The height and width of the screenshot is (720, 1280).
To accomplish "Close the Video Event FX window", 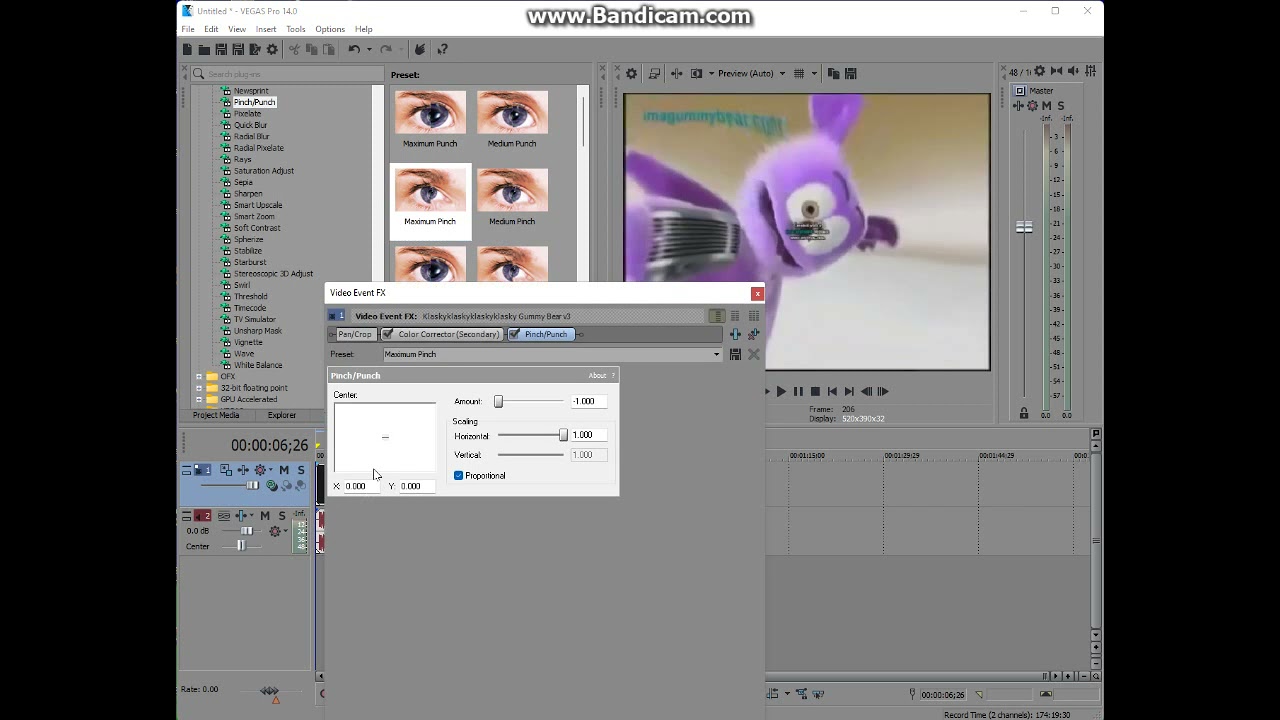I will [x=757, y=293].
